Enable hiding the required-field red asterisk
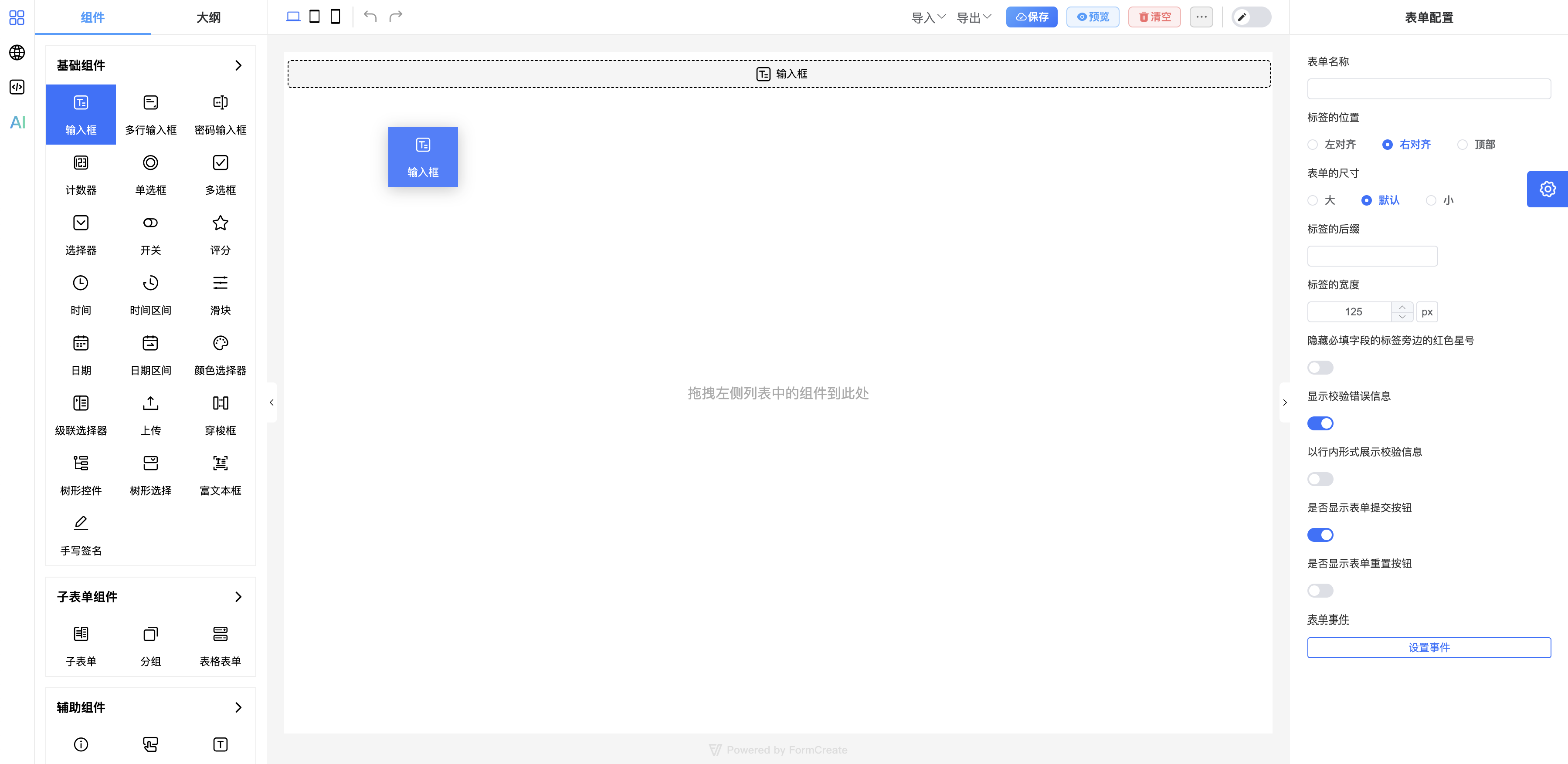The width and height of the screenshot is (1568, 764). (1320, 367)
